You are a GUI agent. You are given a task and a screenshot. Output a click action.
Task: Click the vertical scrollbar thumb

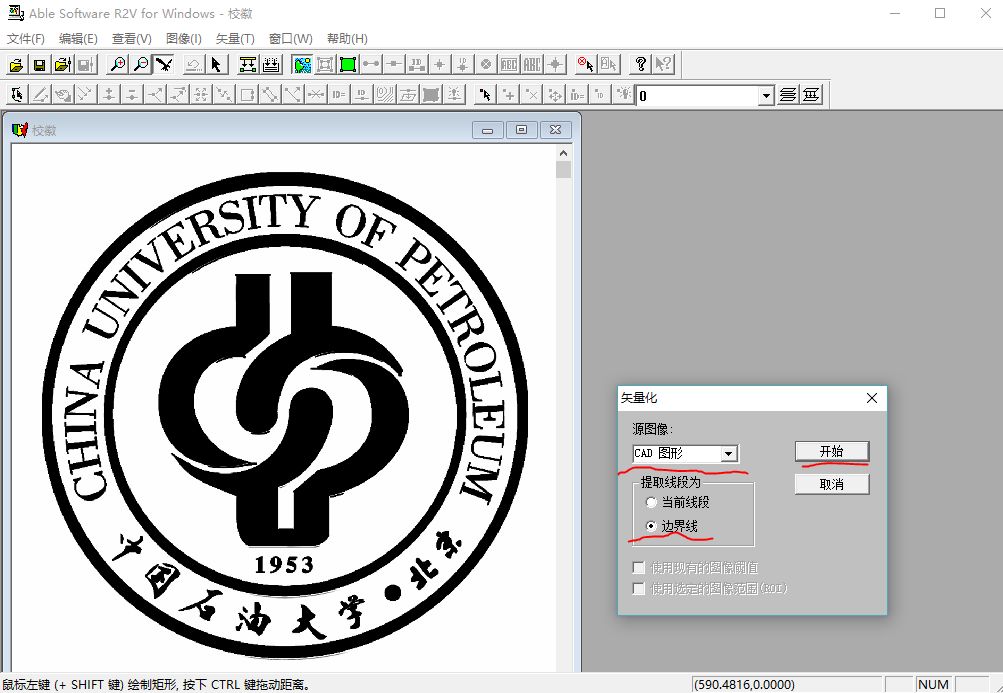pos(563,170)
